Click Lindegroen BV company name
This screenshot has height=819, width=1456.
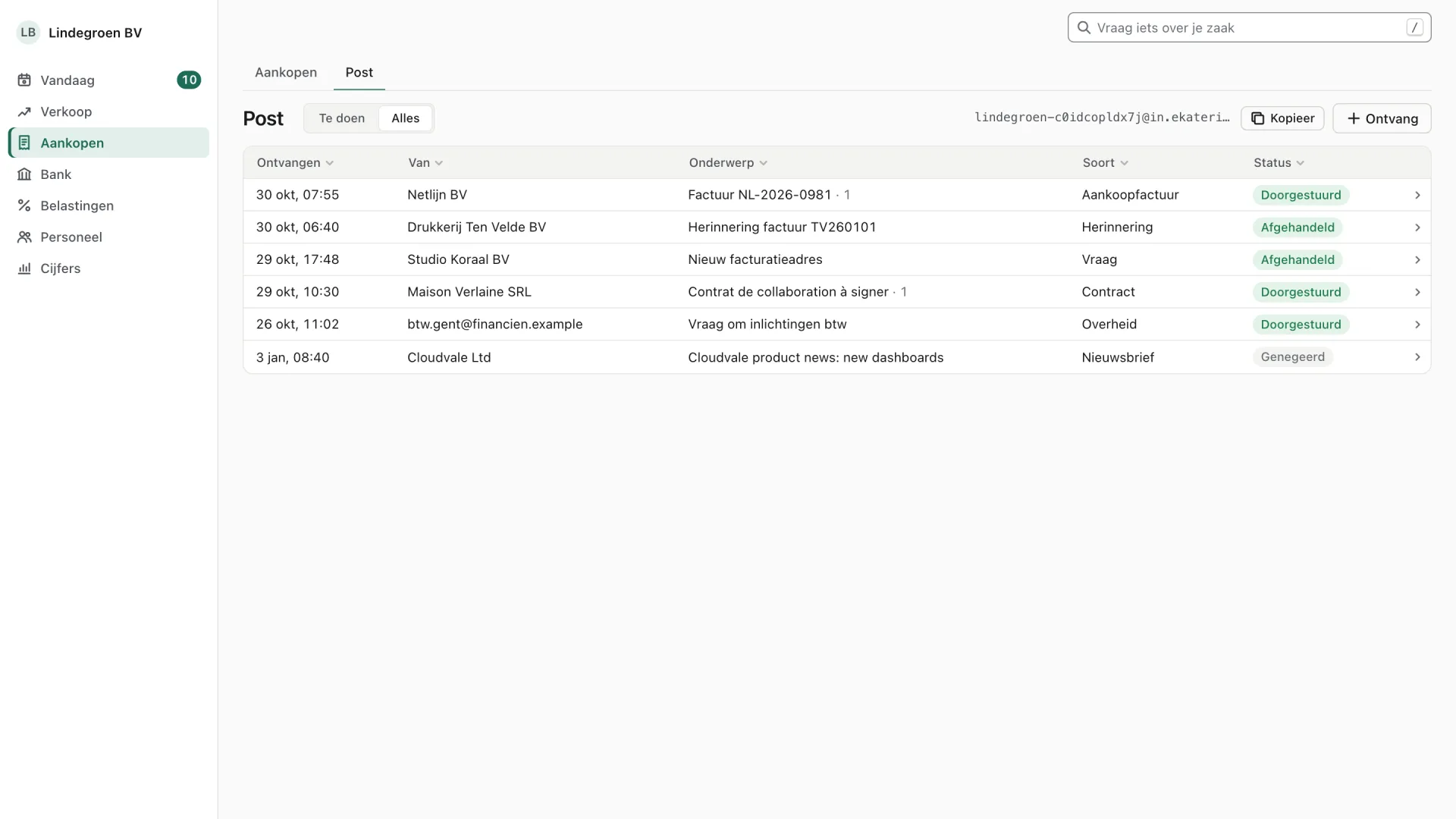coord(95,33)
